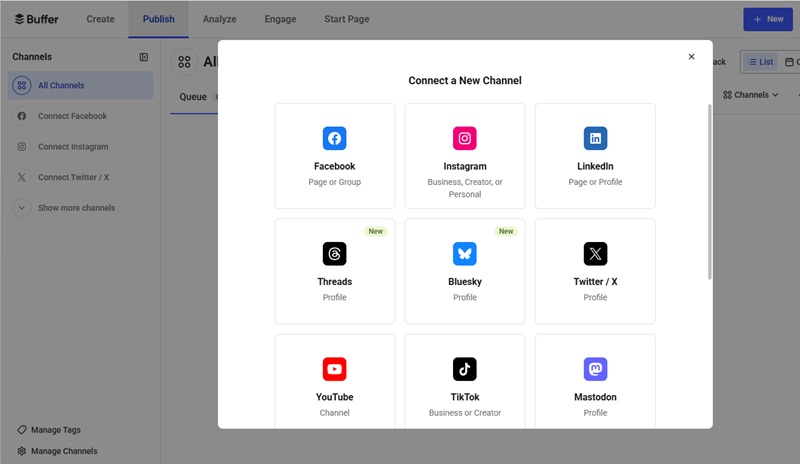The height and width of the screenshot is (464, 800).
Task: Open Manage Channels
Action: pos(64,451)
